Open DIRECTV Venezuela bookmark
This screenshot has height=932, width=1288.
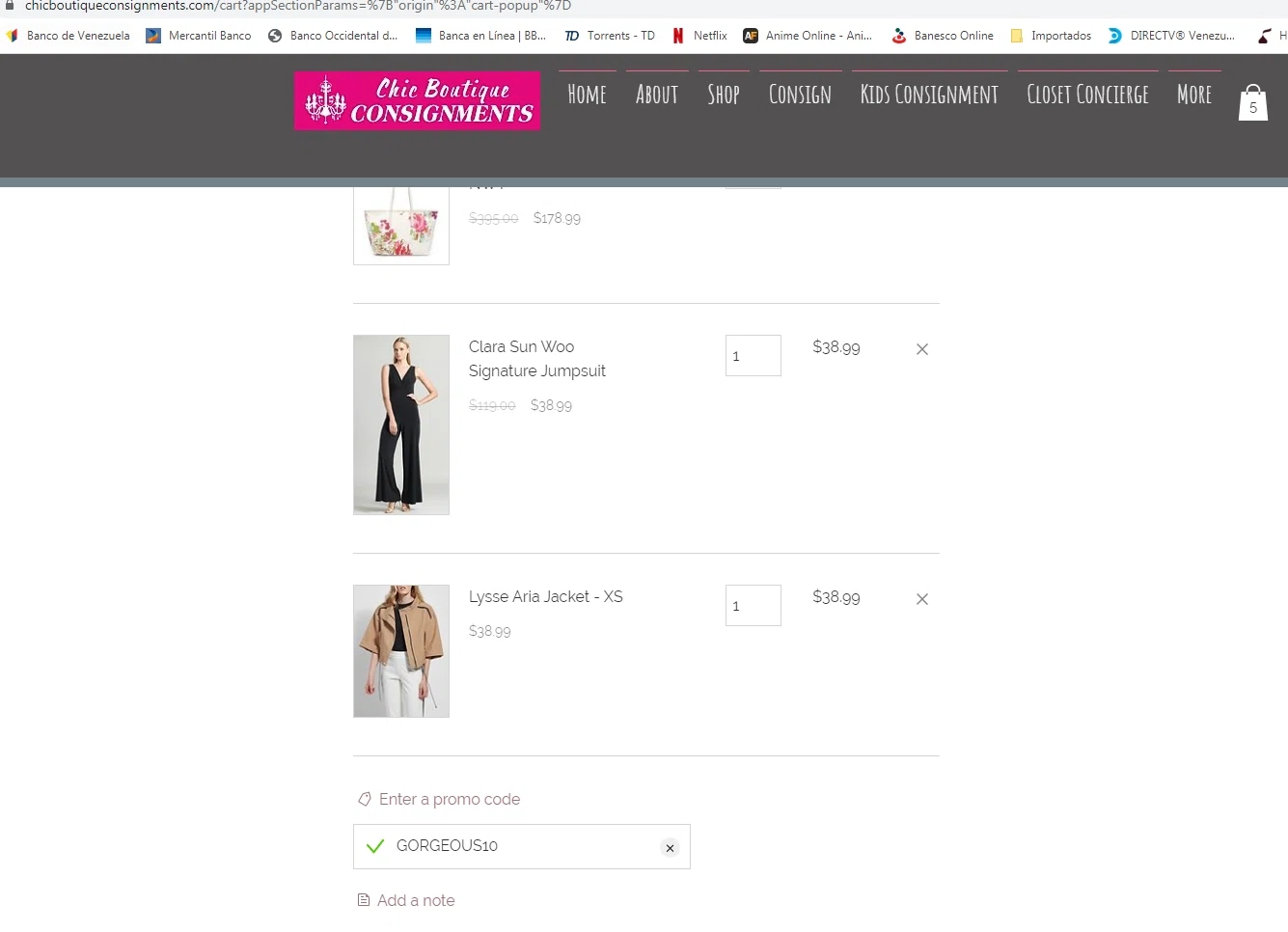coord(1171,36)
